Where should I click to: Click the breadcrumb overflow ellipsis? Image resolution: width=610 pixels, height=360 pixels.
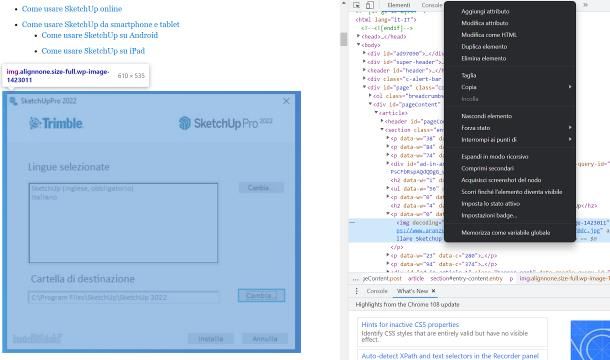(355, 279)
